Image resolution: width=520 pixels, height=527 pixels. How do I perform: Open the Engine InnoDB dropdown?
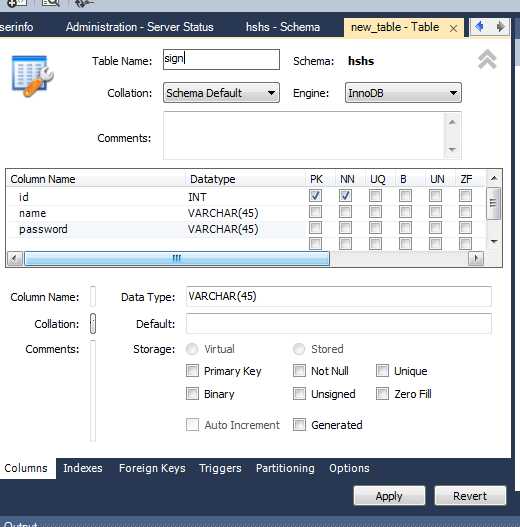point(403,93)
